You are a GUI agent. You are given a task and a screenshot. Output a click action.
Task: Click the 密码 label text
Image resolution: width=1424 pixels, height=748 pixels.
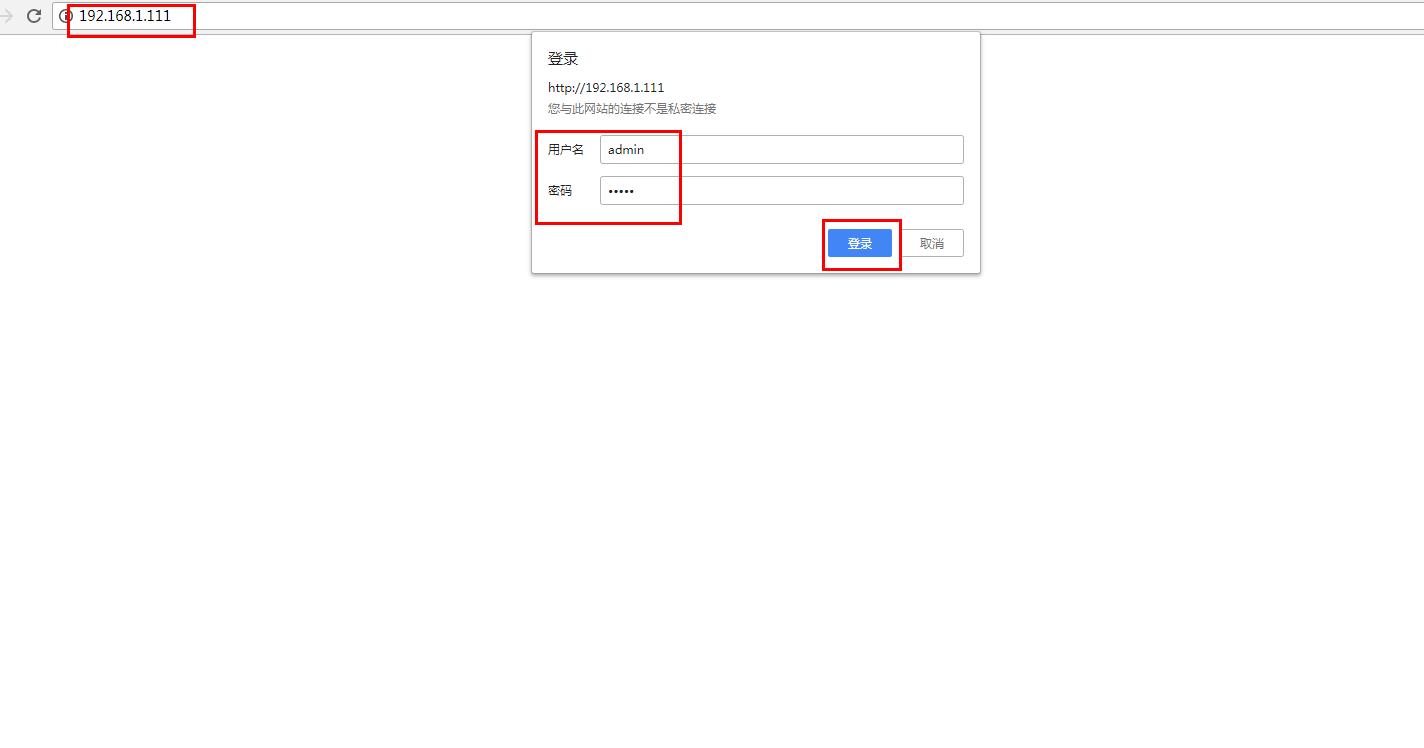(x=560, y=191)
